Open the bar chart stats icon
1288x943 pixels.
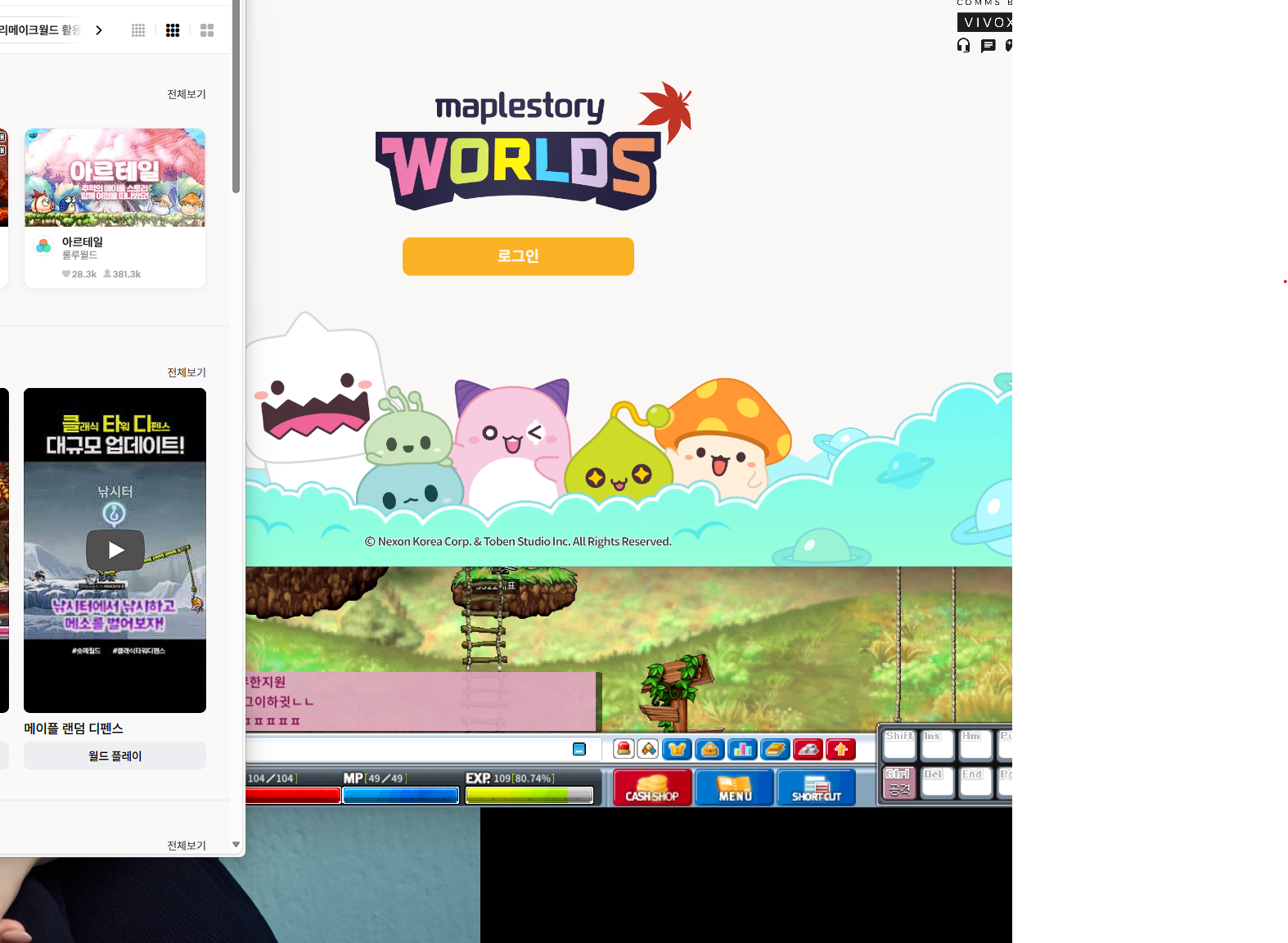(742, 749)
